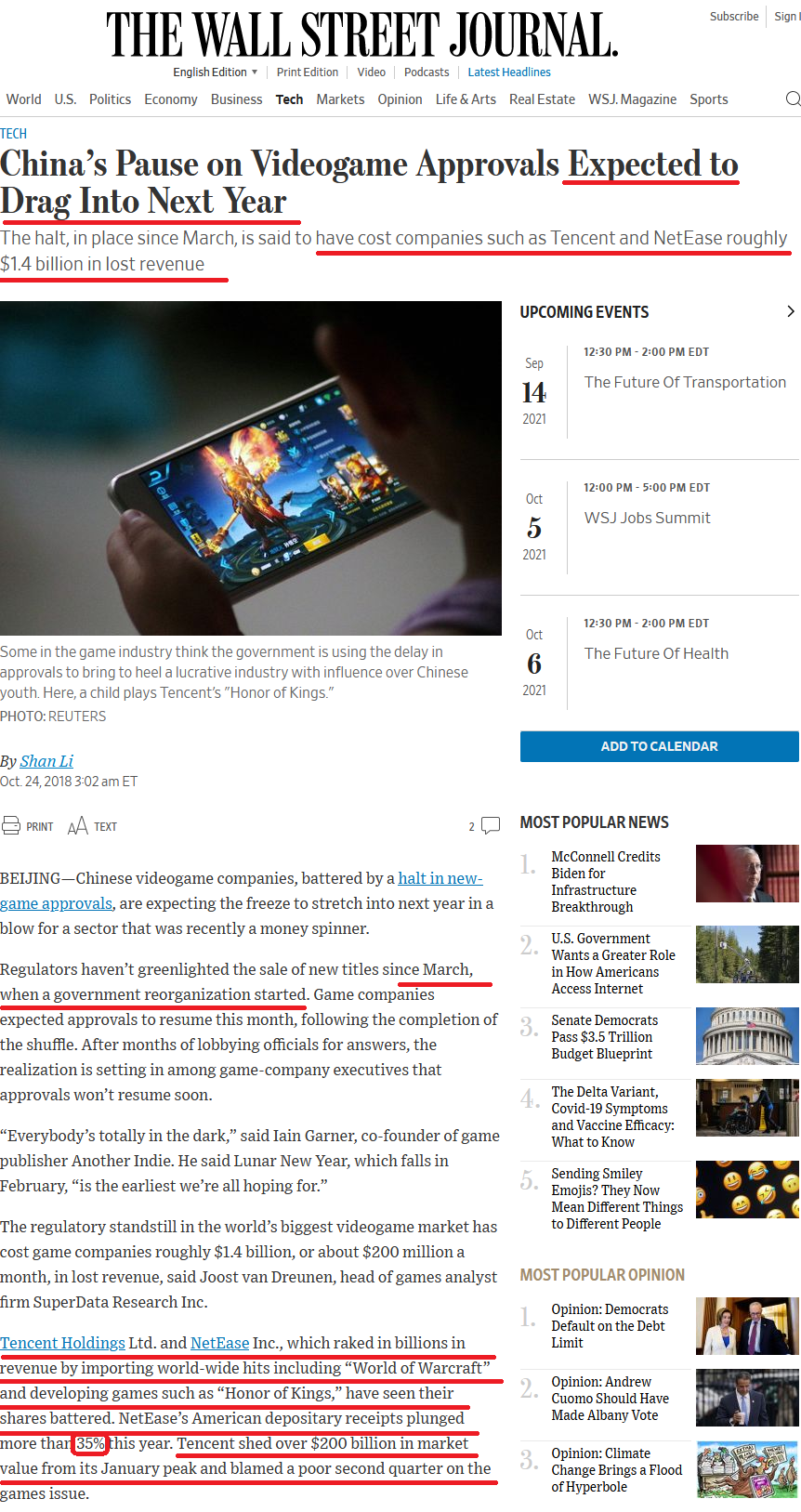Open the English Edition dropdown
801x1512 pixels.
click(215, 72)
